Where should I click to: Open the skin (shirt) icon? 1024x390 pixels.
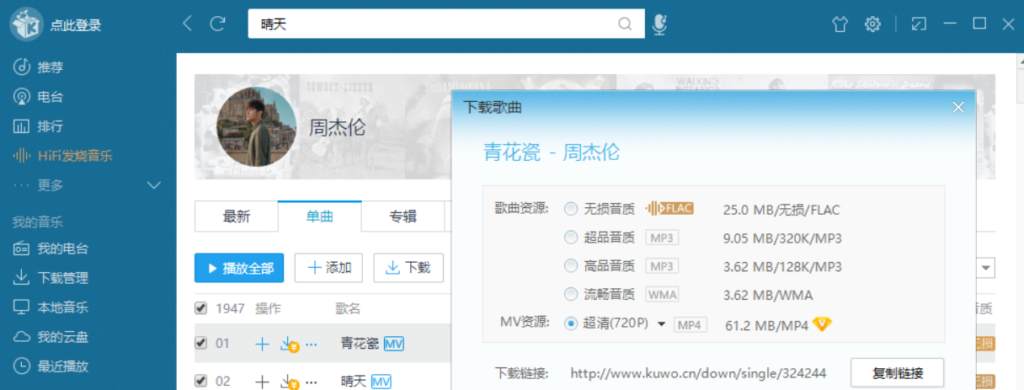click(x=840, y=25)
